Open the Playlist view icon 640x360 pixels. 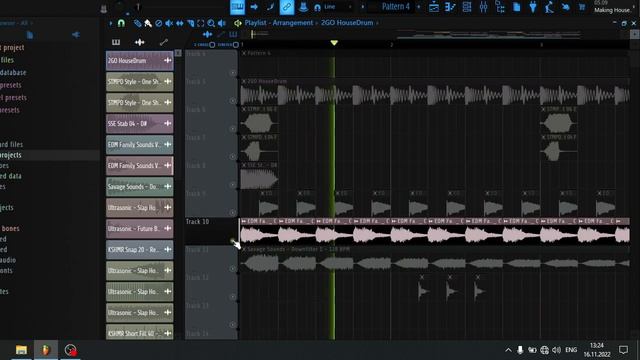click(x=433, y=7)
